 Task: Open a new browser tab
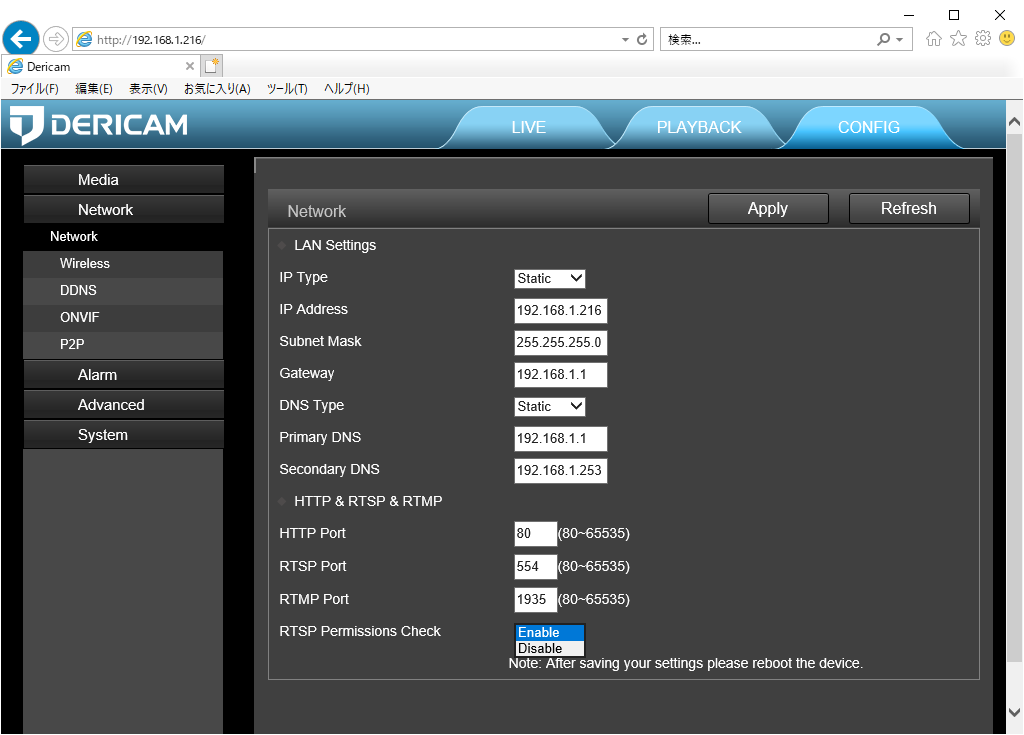[x=212, y=66]
